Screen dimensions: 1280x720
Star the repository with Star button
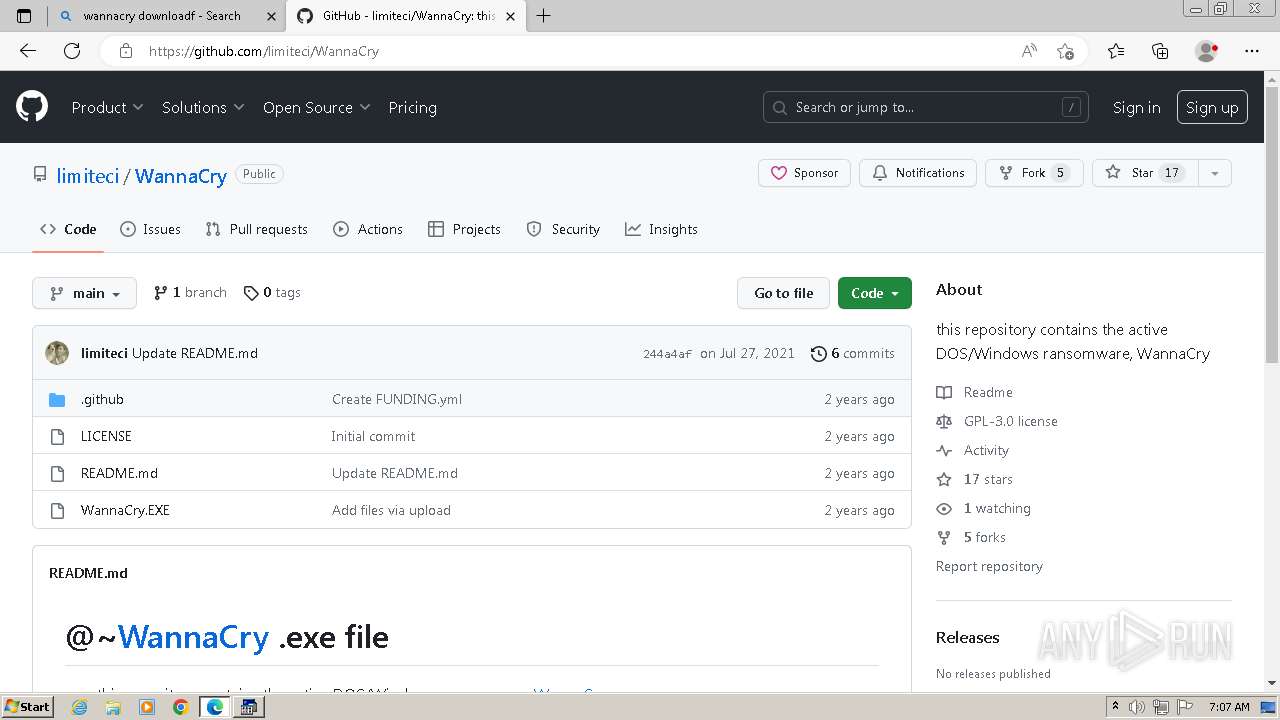[x=1145, y=173]
